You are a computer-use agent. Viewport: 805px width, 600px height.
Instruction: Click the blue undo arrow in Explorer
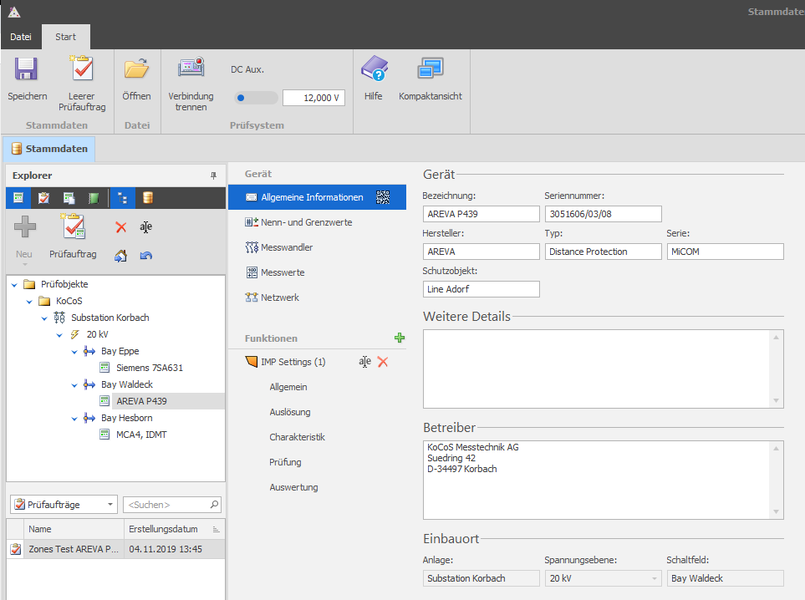(146, 256)
